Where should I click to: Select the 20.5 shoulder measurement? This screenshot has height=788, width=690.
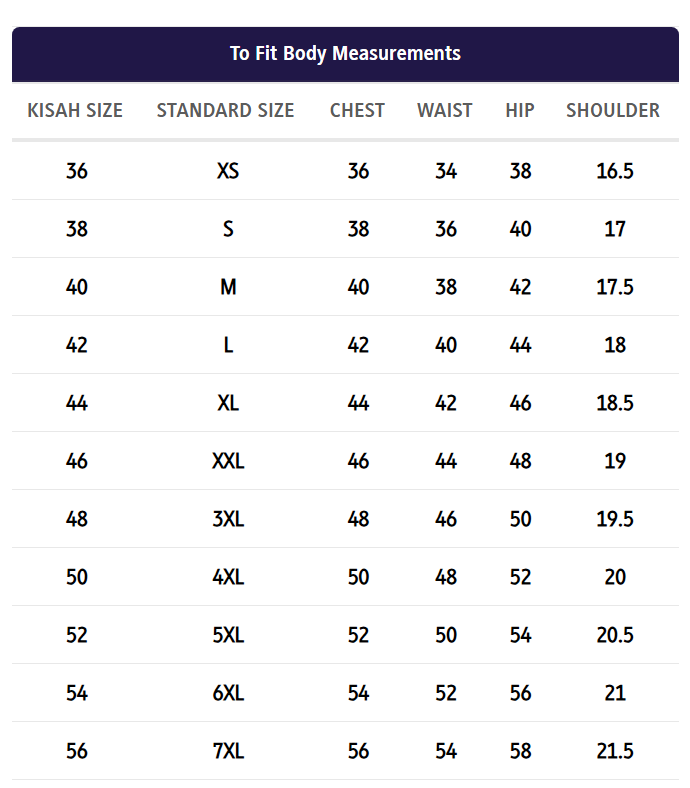click(x=614, y=635)
